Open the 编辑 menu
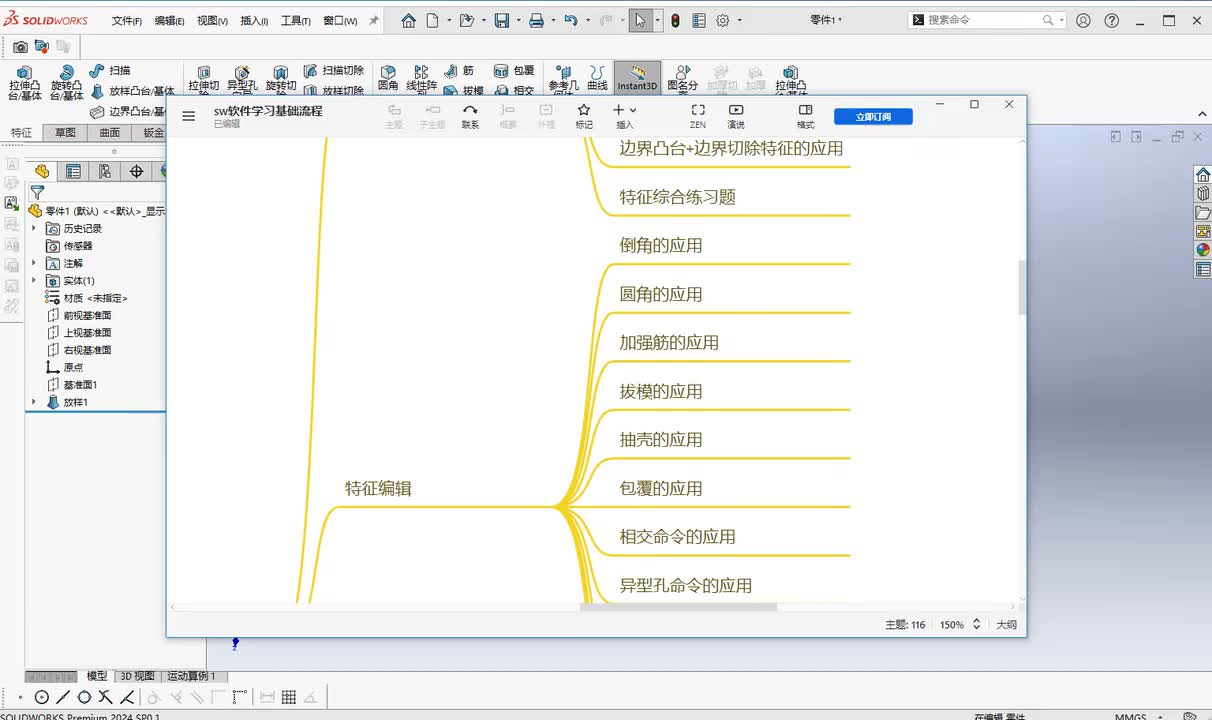Viewport: 1212px width, 720px height. coord(169,20)
